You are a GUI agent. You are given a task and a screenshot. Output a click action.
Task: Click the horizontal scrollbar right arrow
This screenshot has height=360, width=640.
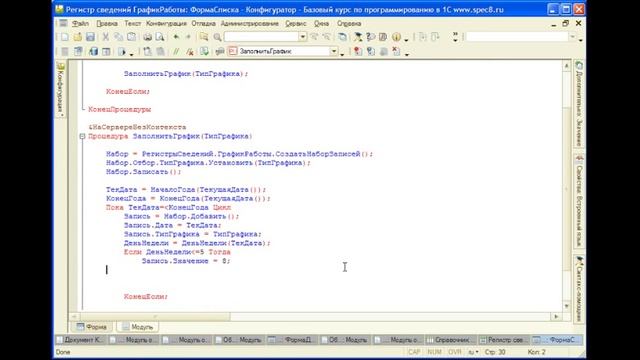coord(556,316)
